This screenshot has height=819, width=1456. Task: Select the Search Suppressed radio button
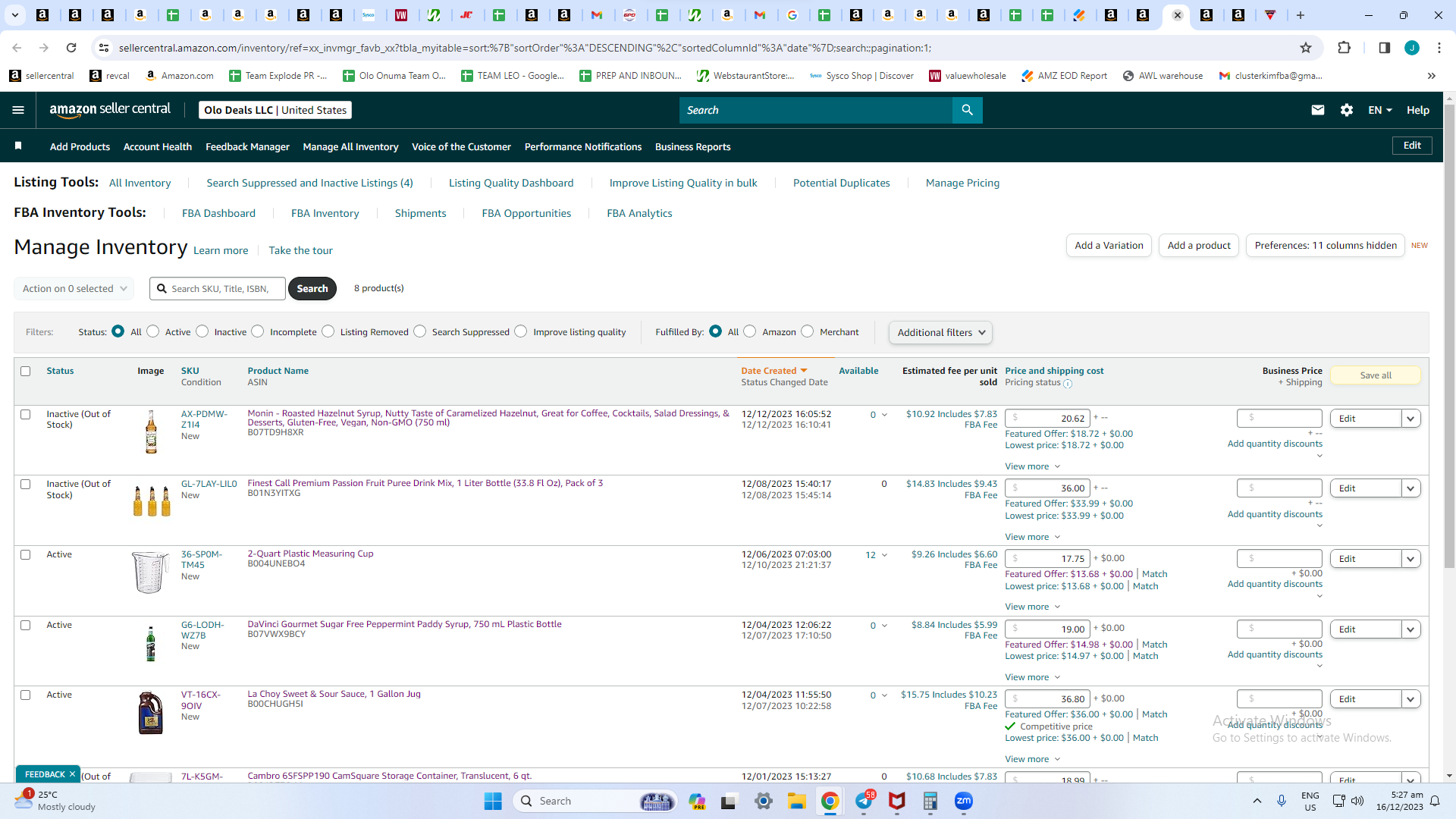coord(420,331)
